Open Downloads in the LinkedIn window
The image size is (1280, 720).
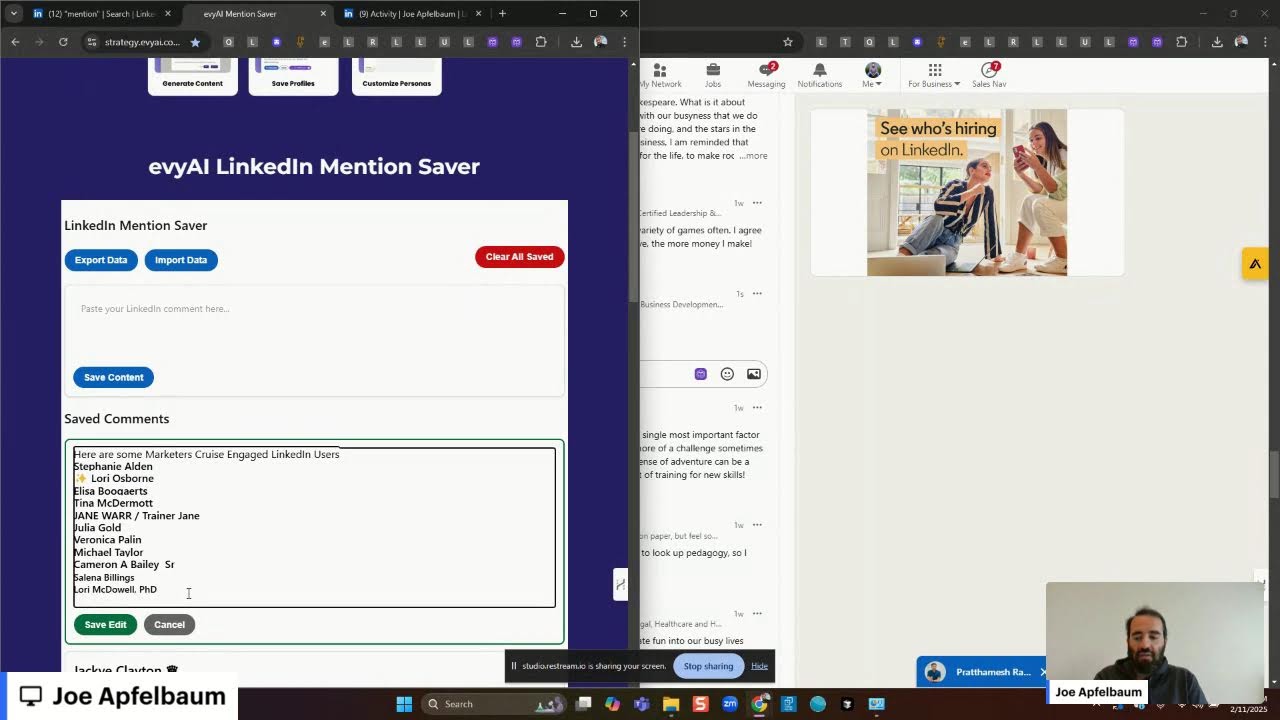pos(1217,42)
